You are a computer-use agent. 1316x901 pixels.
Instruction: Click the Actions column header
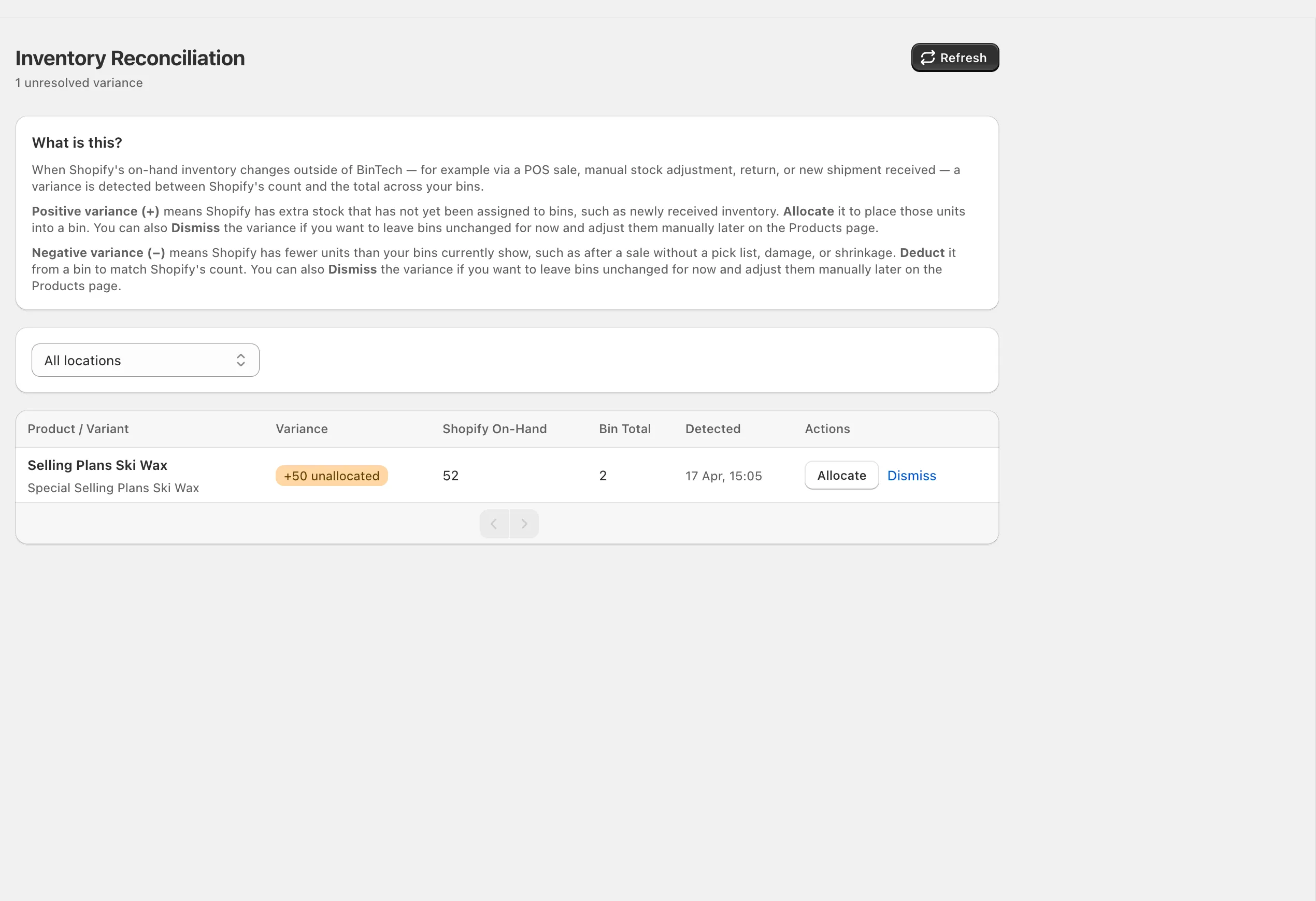827,428
